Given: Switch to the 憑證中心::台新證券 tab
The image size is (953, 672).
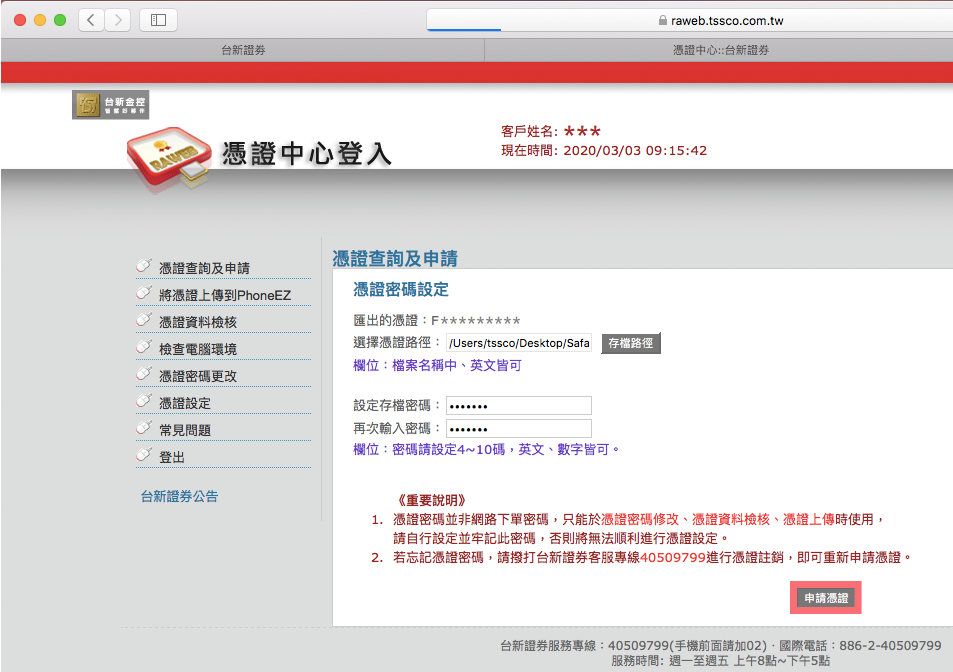Looking at the screenshot, I should coord(720,50).
